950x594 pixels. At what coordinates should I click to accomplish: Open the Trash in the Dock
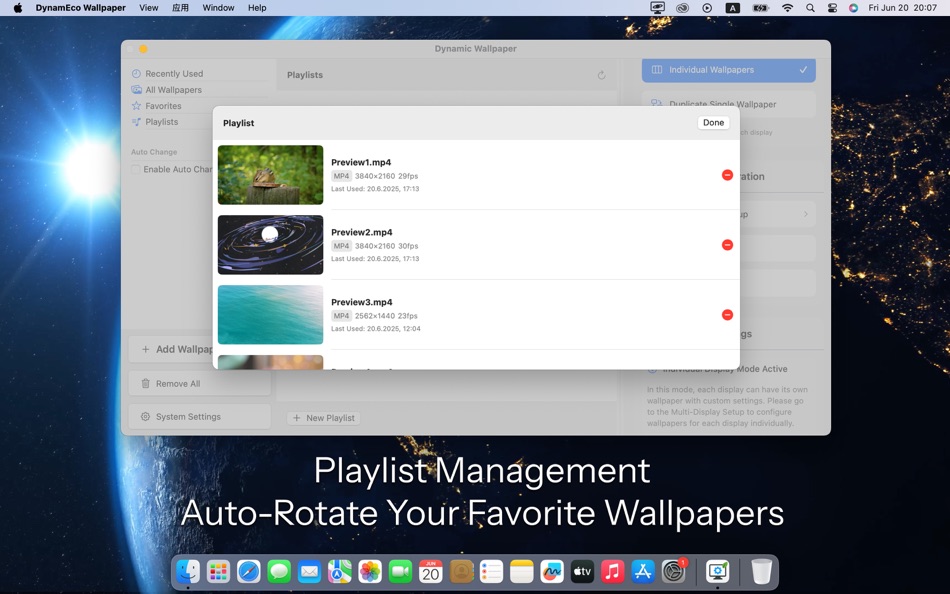point(761,571)
